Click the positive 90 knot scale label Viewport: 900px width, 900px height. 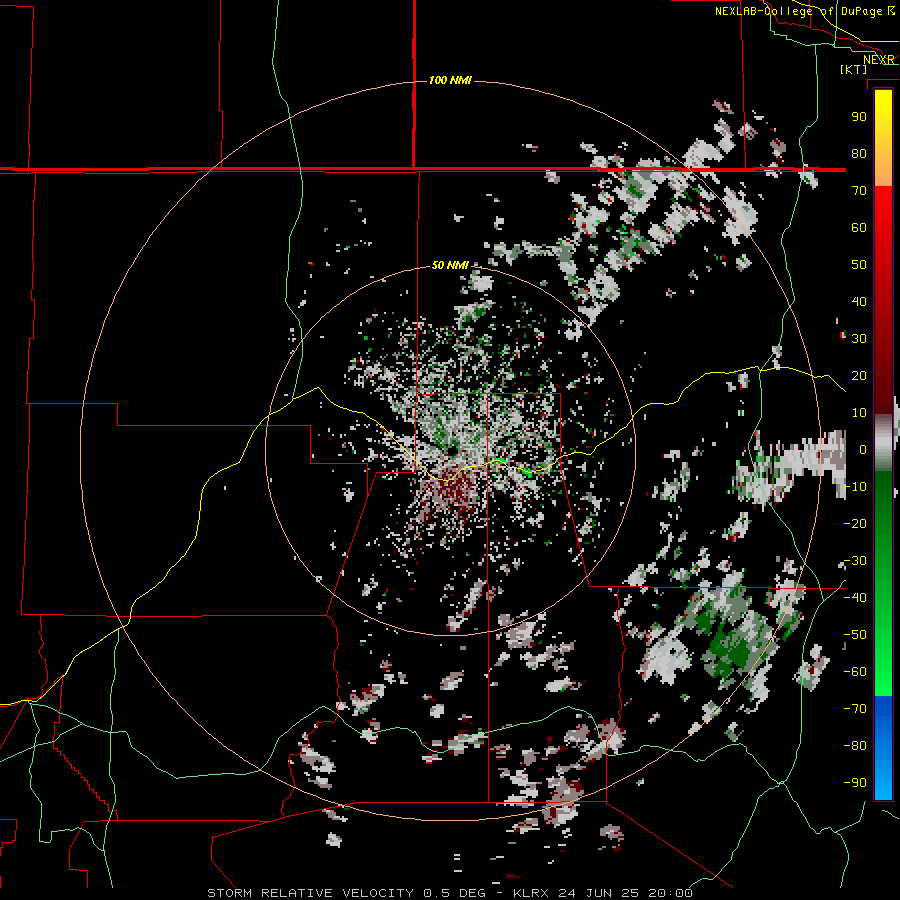859,117
